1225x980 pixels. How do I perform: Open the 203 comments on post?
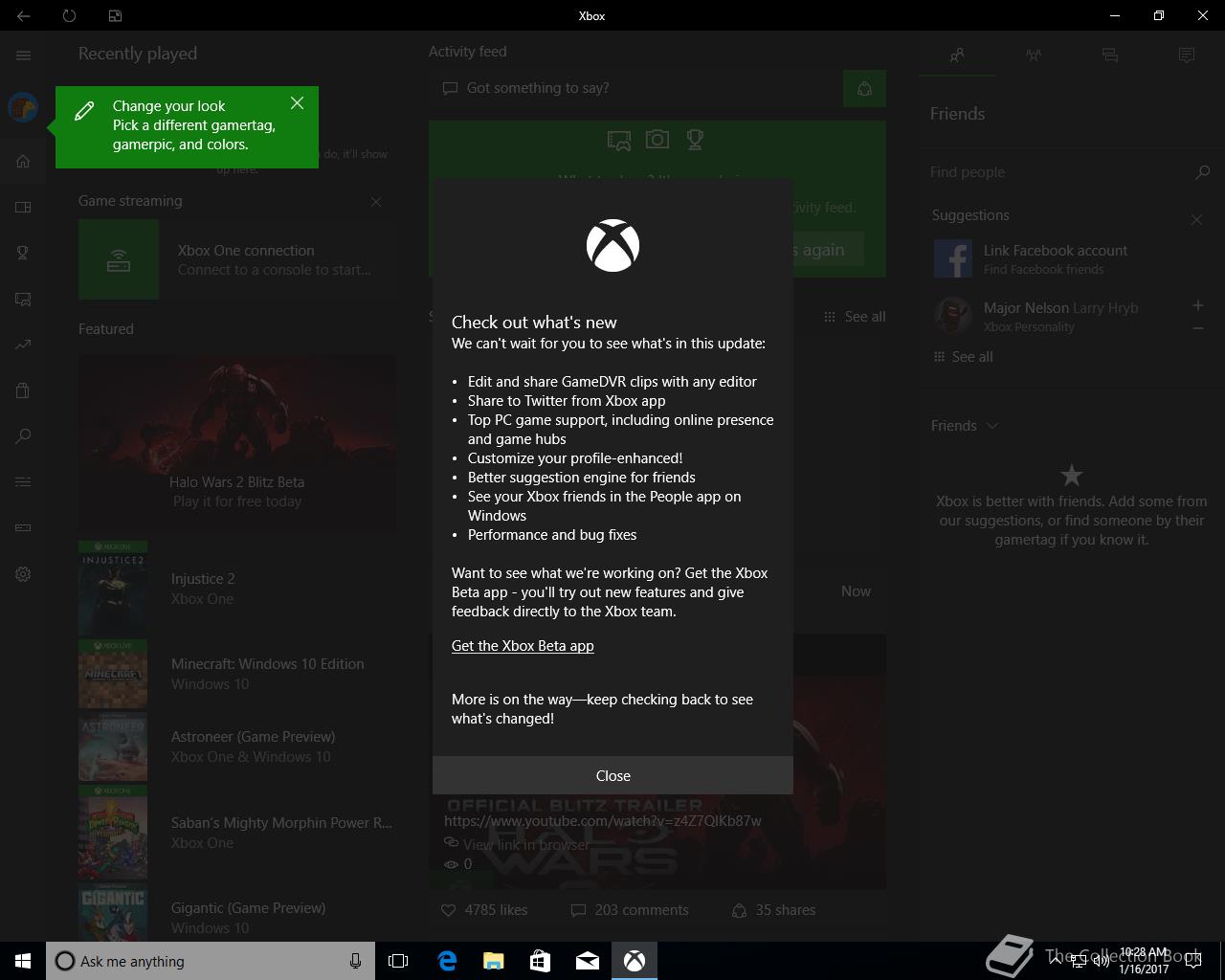(x=630, y=910)
